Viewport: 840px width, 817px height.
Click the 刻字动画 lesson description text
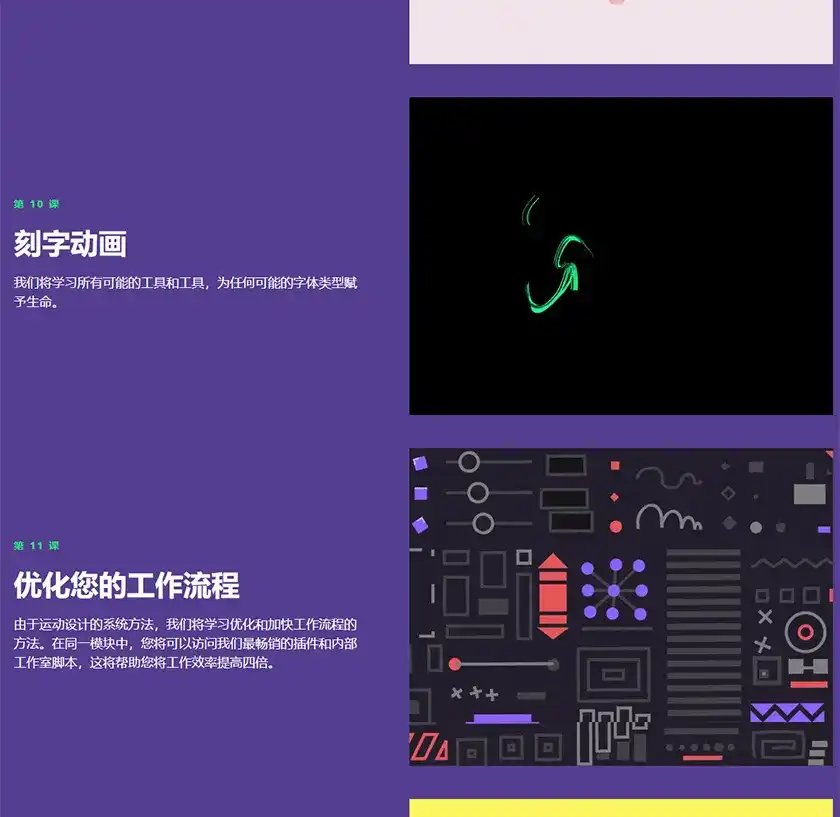coord(180,292)
